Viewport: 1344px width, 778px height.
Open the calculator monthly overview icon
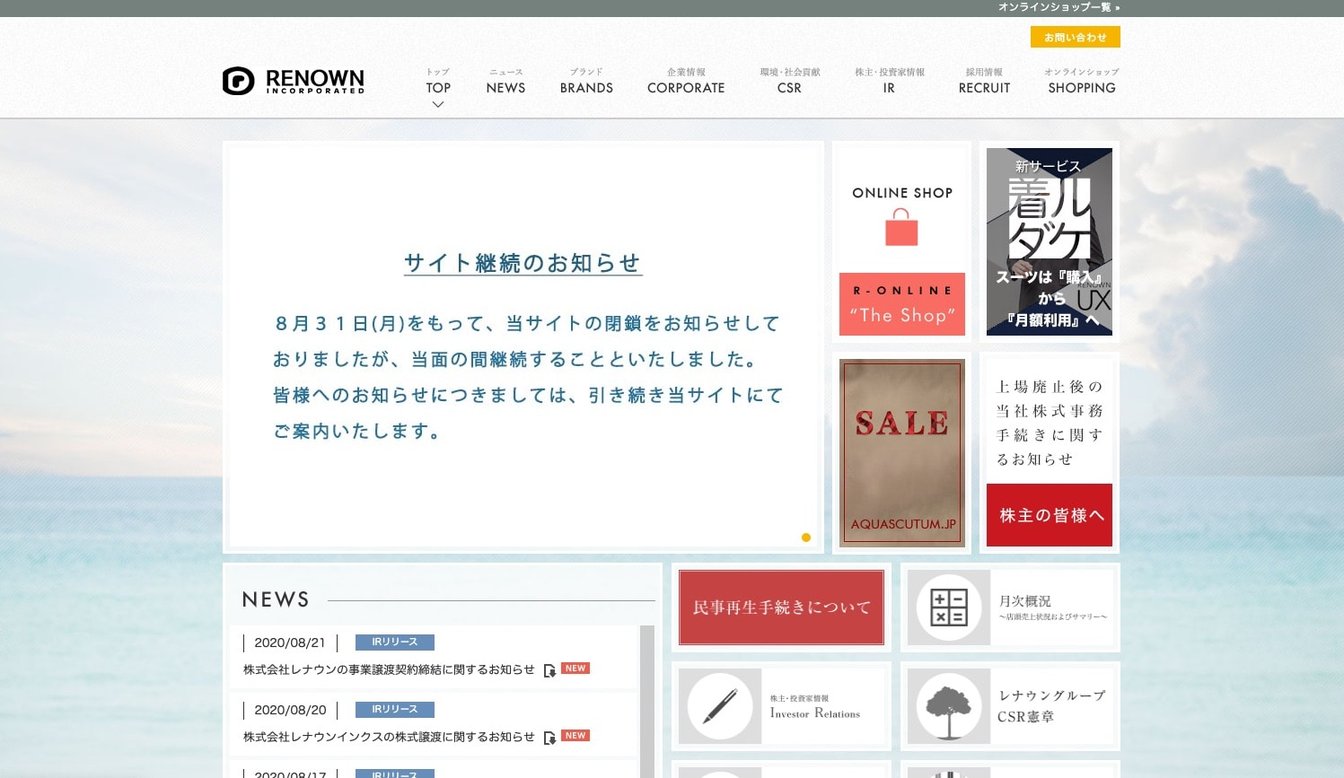(948, 607)
